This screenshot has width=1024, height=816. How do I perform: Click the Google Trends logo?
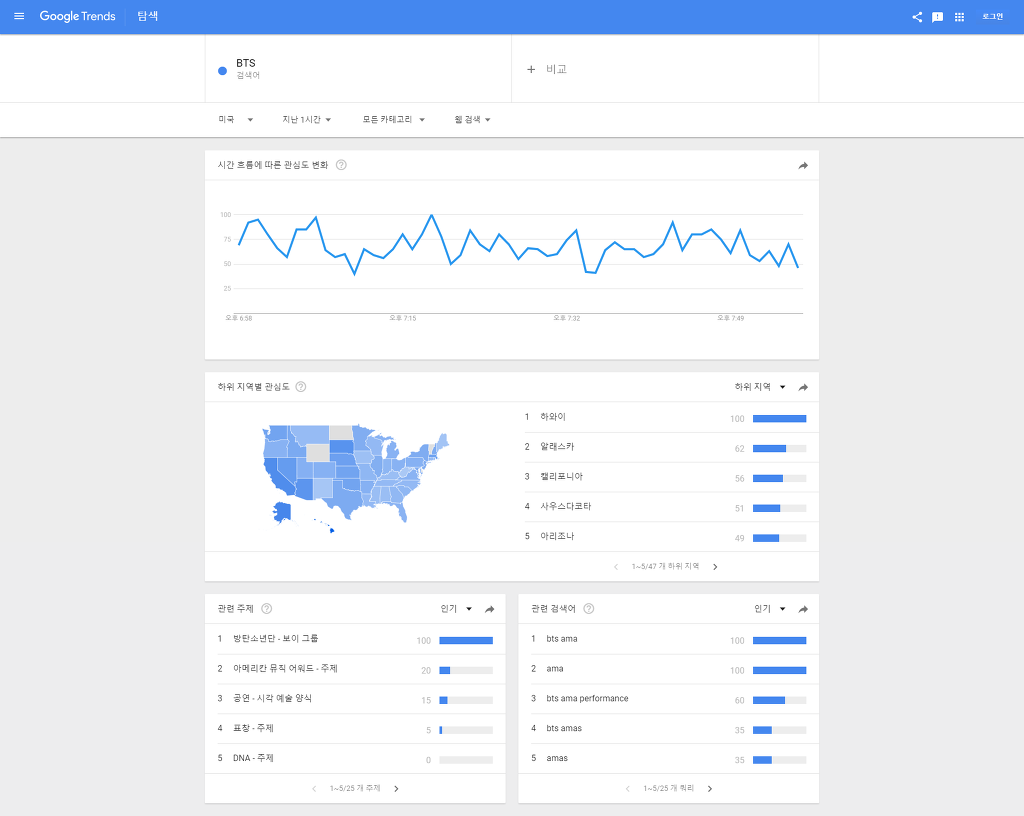(77, 16)
